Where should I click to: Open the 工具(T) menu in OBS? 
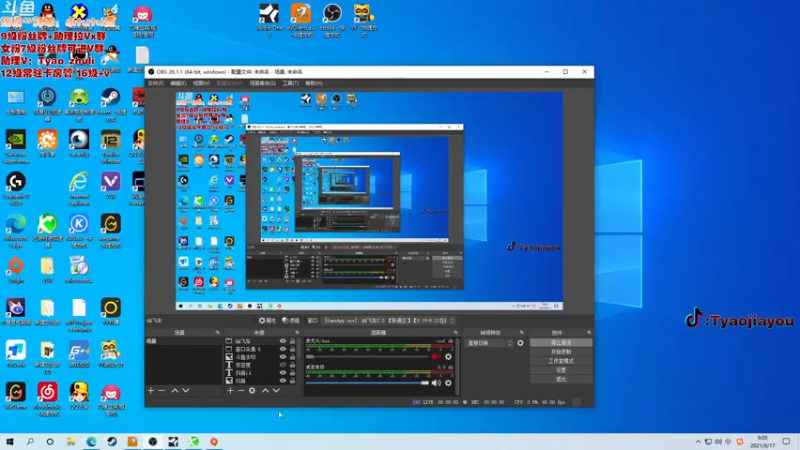[x=290, y=83]
